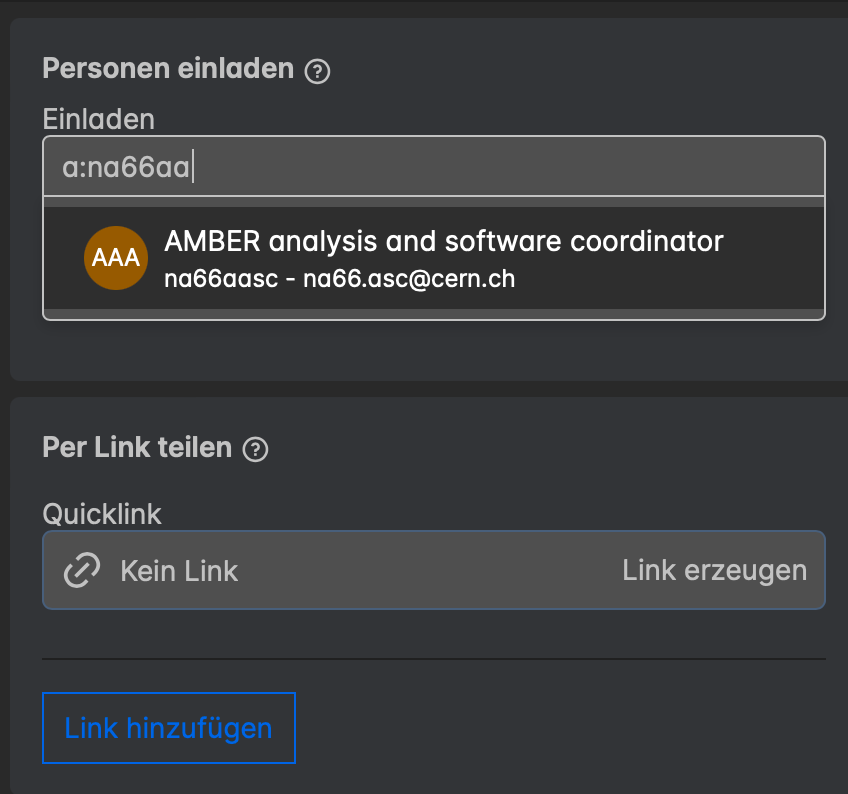Click help icon beside Personen einladen

click(x=317, y=71)
